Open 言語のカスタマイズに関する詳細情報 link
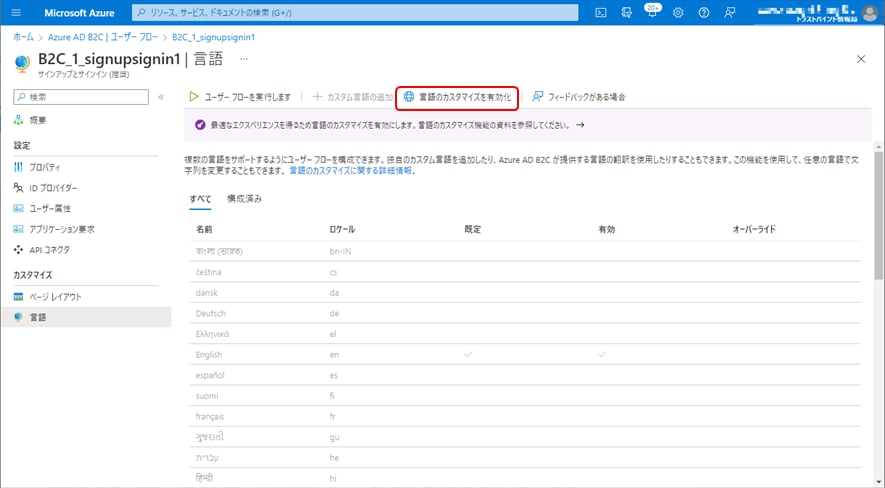This screenshot has height=488, width=885. (353, 170)
